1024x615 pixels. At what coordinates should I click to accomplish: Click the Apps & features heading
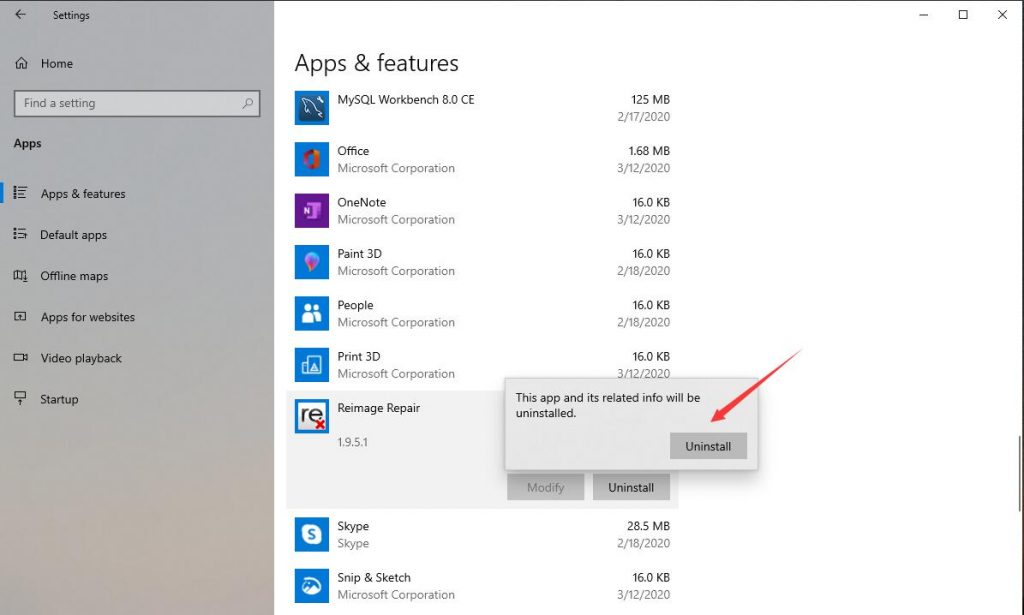pyautogui.click(x=376, y=63)
